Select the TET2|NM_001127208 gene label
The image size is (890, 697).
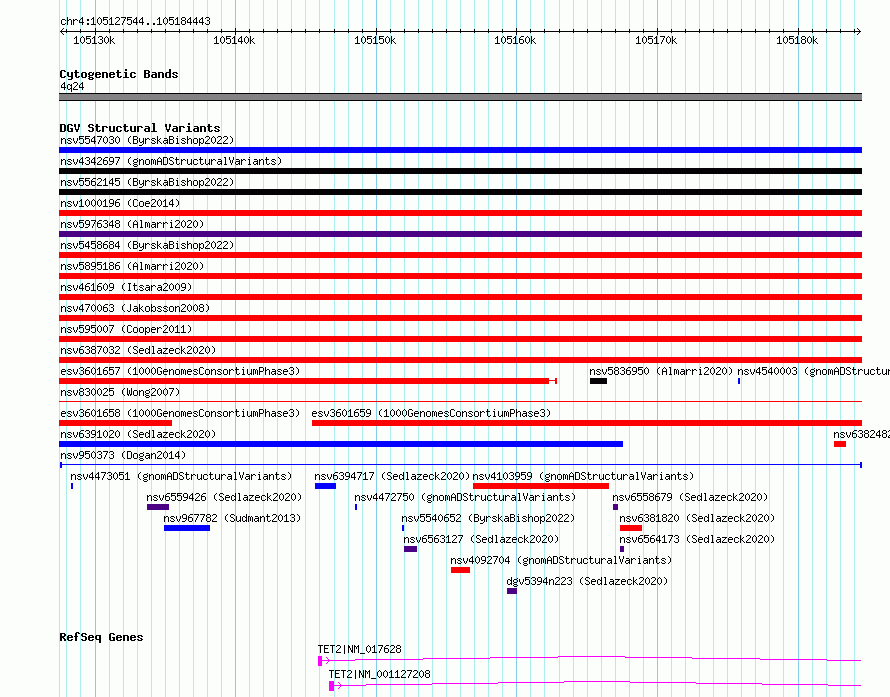[x=379, y=674]
